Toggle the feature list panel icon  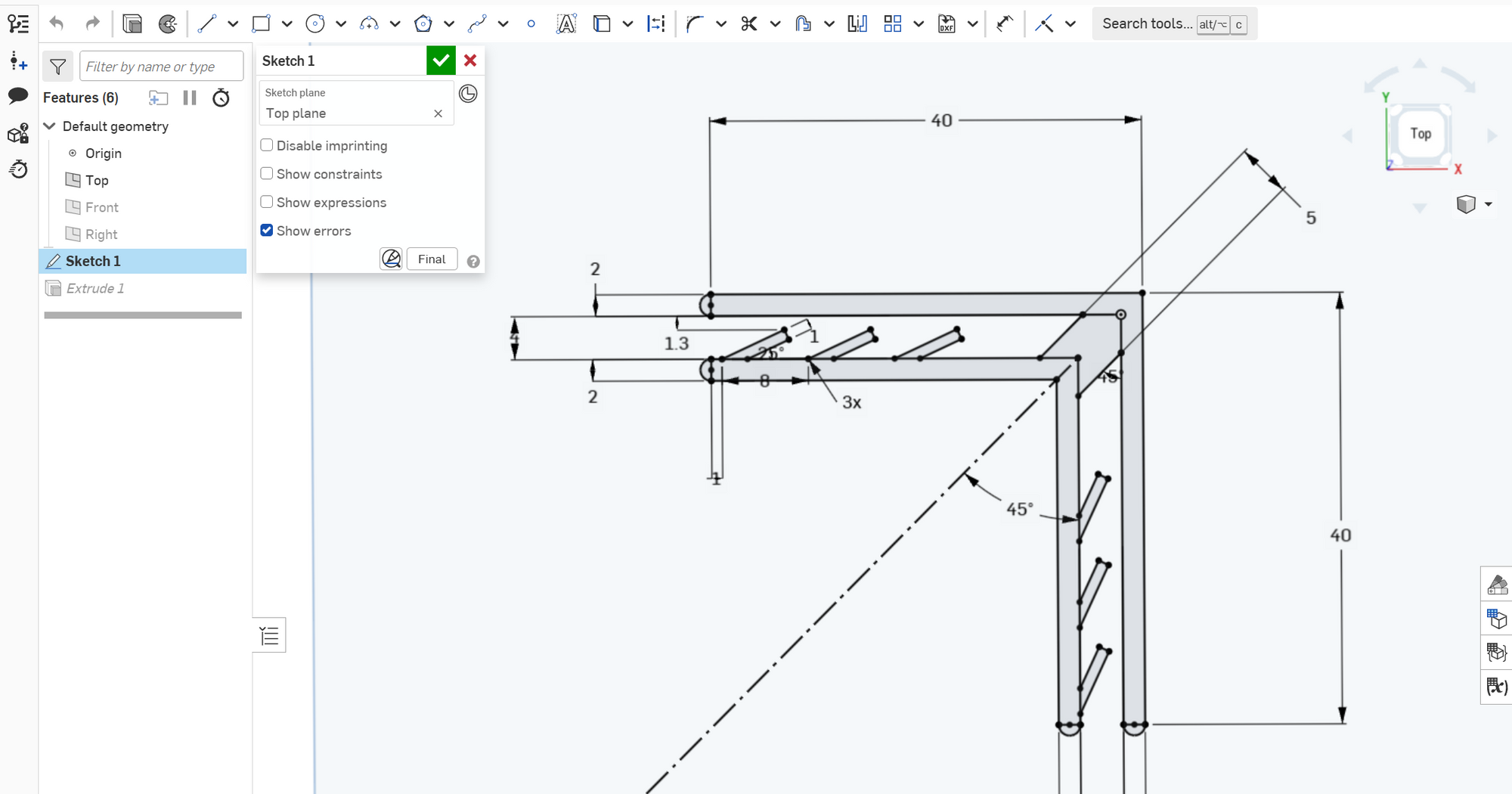click(18, 23)
